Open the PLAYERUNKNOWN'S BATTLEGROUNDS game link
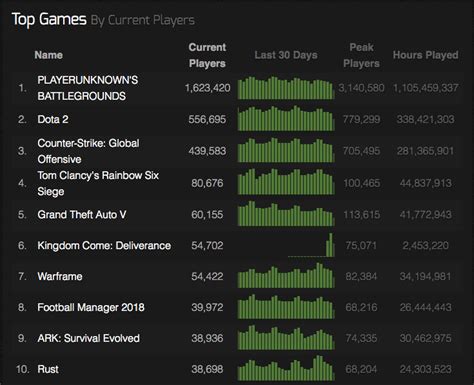The height and width of the screenshot is (385, 474). [88, 88]
